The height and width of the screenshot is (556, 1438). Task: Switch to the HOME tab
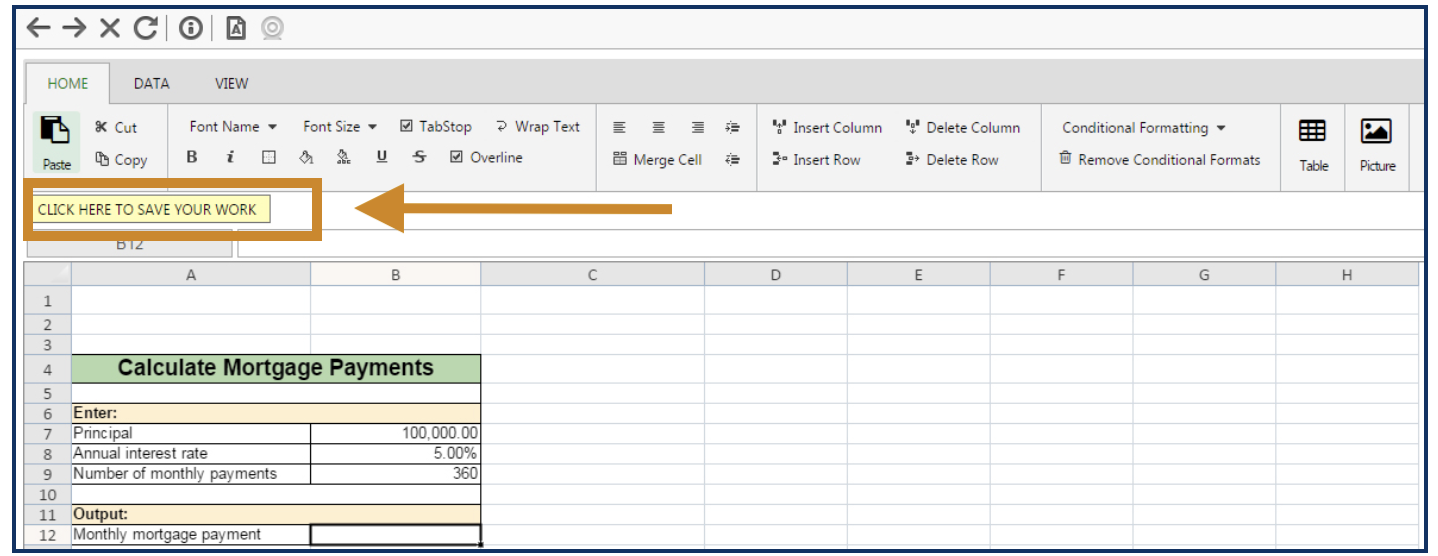pos(67,83)
